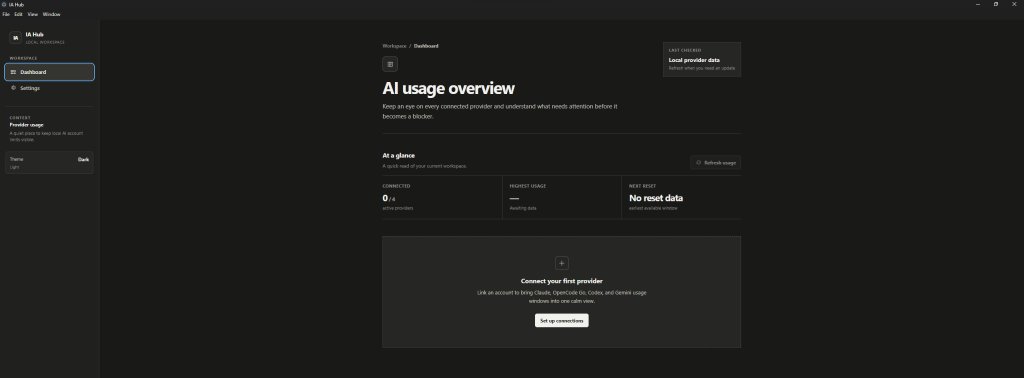Click the AI usage overview heading
The height and width of the screenshot is (378, 1024).
448,88
